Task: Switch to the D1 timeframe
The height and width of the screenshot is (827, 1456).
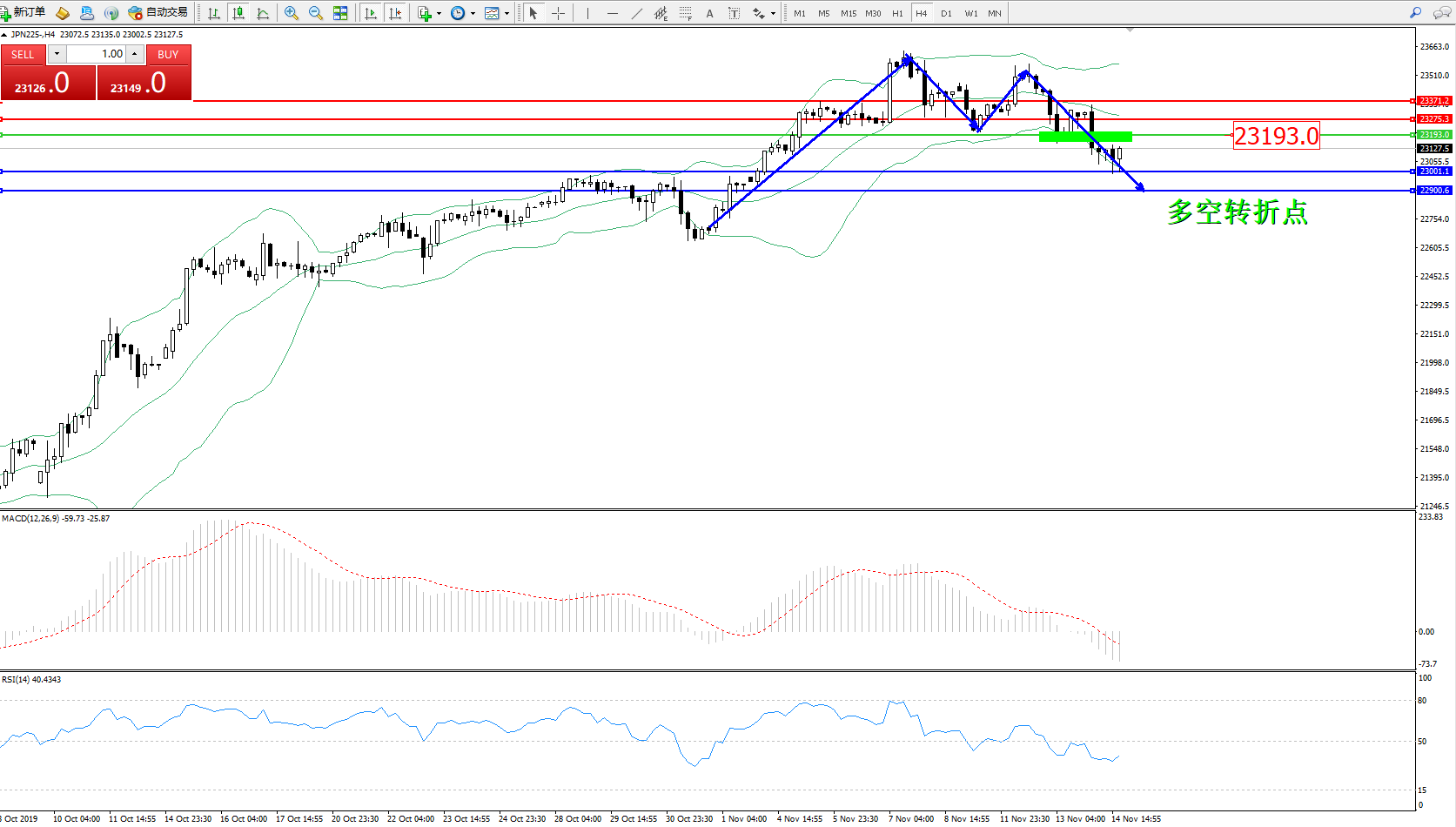Action: tap(946, 13)
